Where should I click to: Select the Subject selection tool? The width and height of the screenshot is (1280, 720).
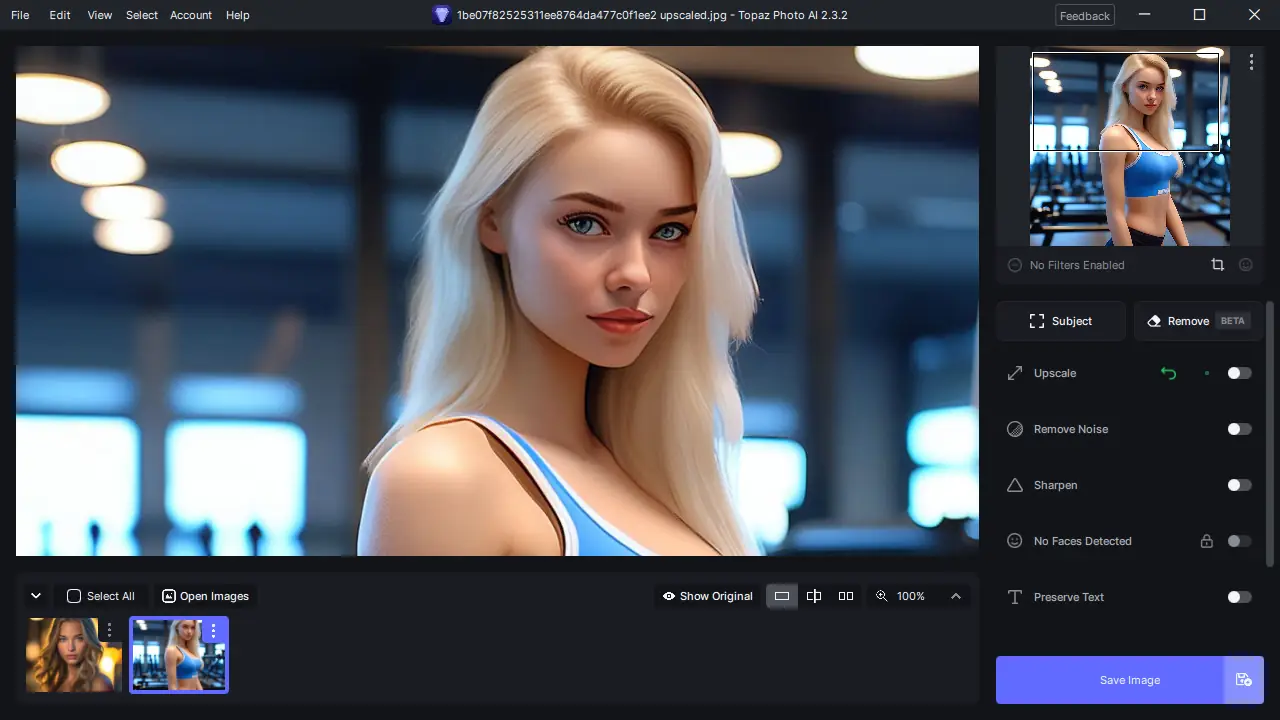point(1060,321)
